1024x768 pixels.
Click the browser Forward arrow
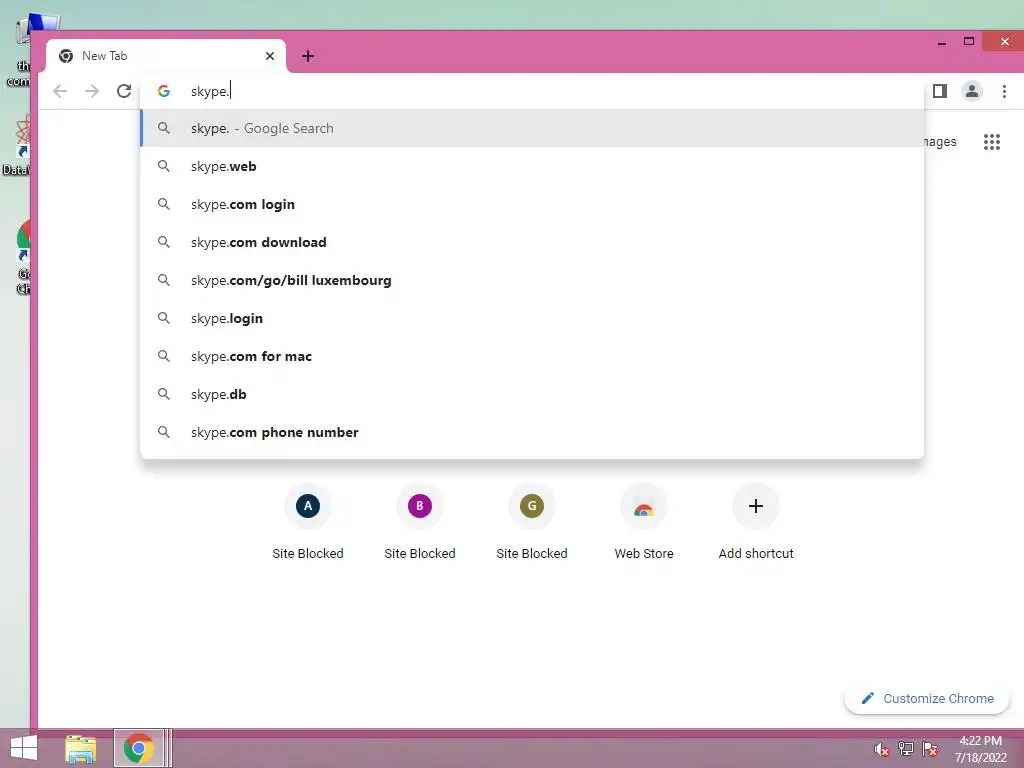[92, 91]
